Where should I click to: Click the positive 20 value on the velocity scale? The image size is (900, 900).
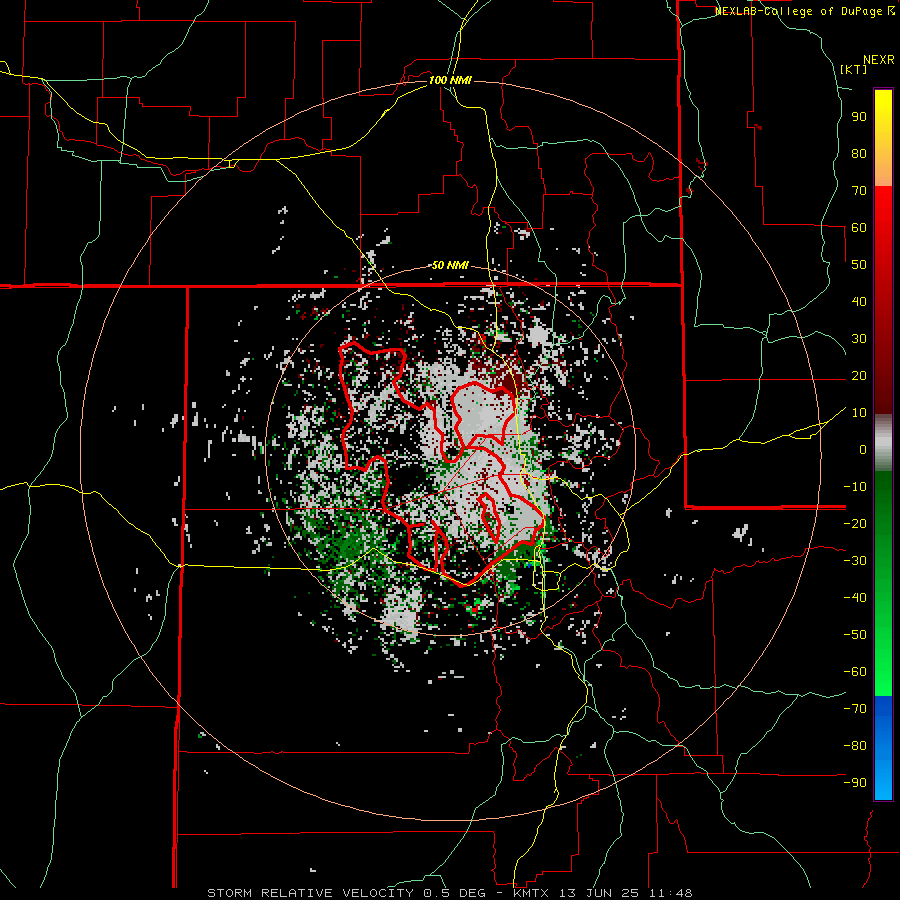859,375
